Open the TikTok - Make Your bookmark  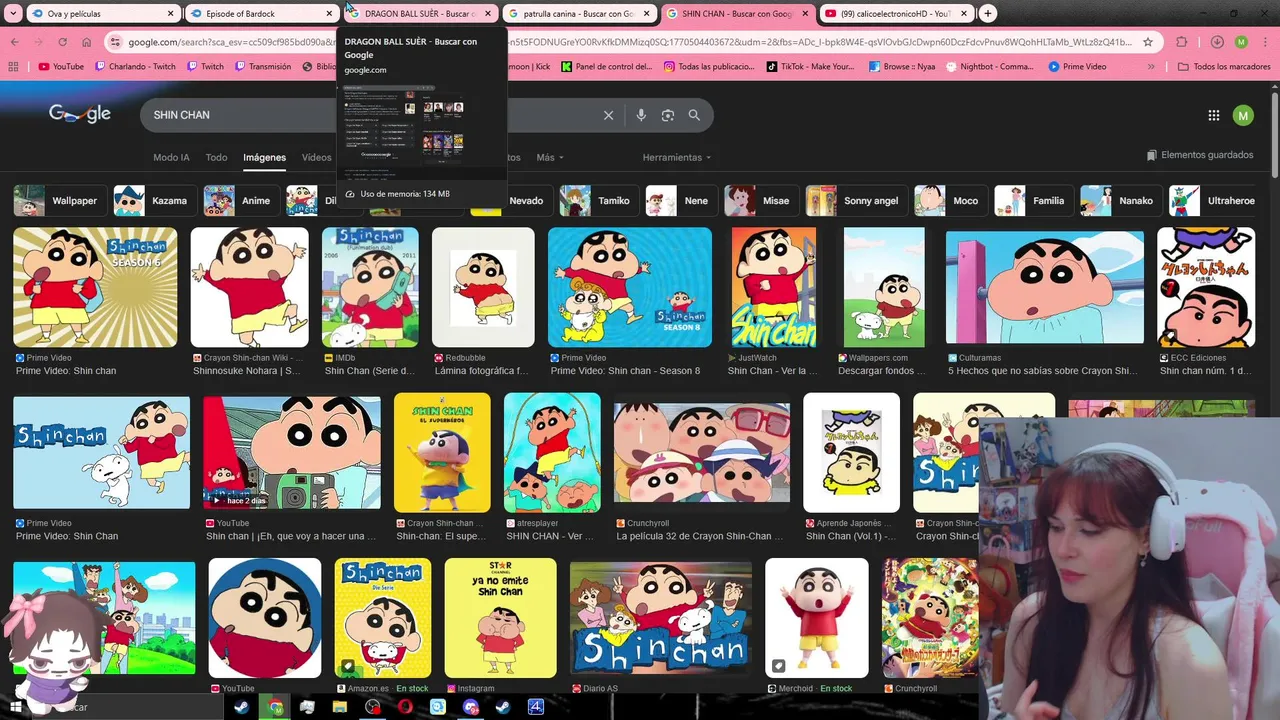pyautogui.click(x=810, y=67)
